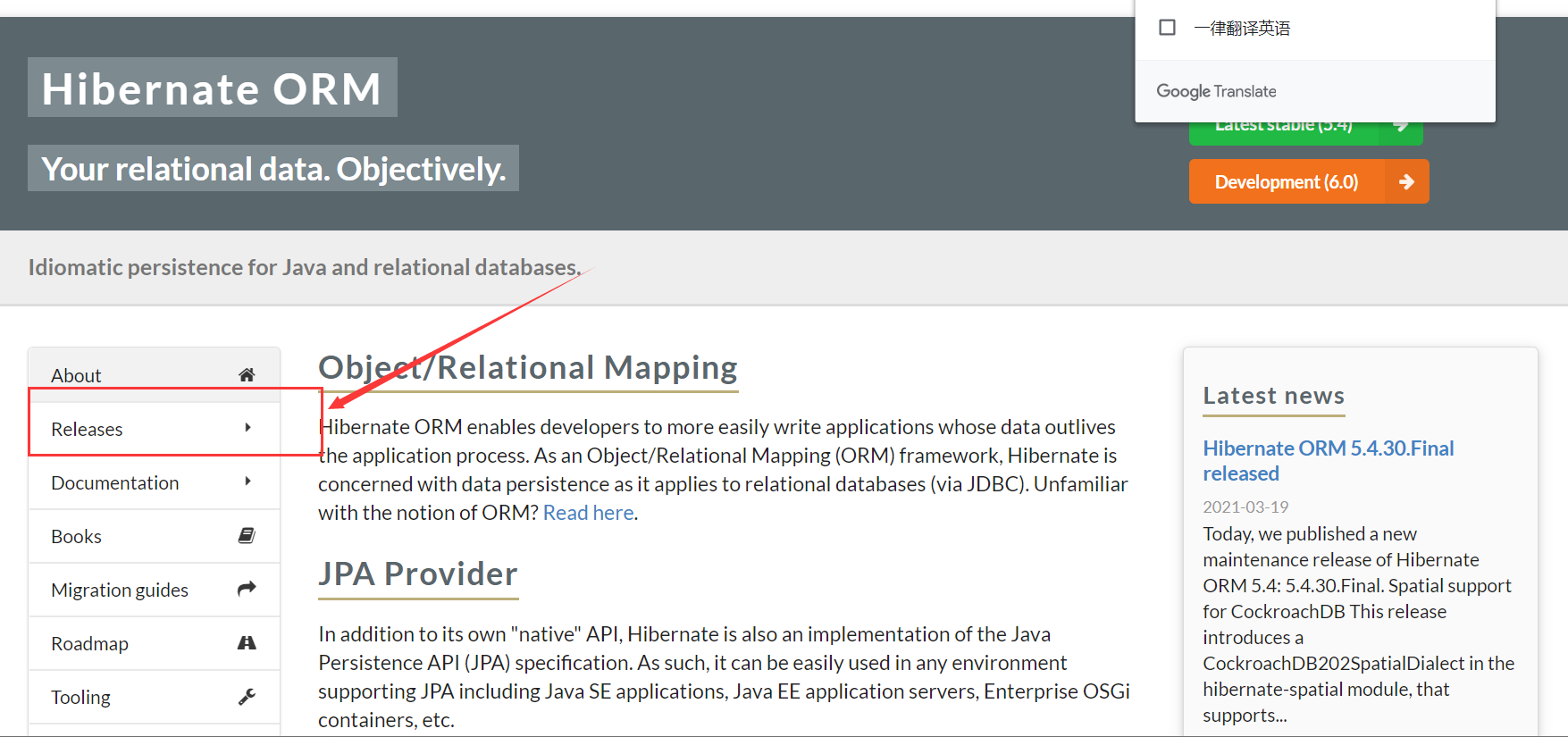Open the About menu item
The image size is (1568, 737).
click(155, 375)
